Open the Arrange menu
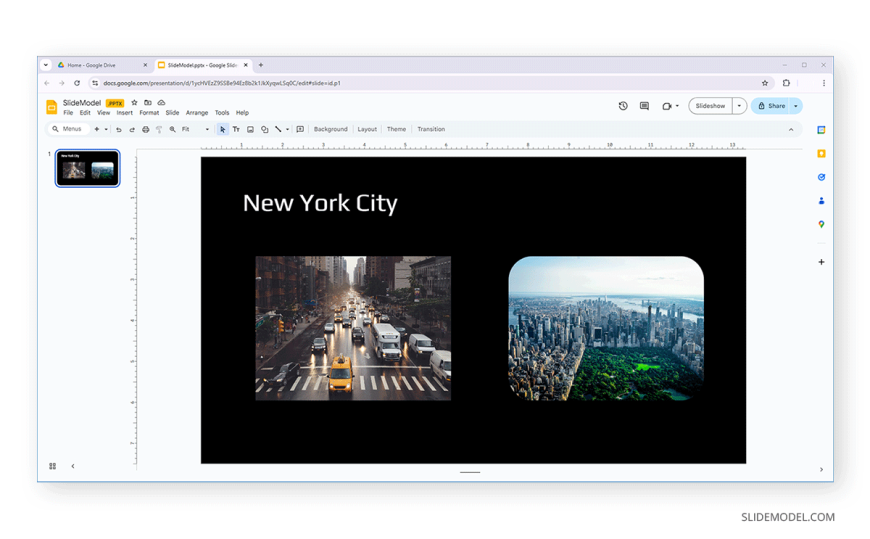This screenshot has width=870, height=539. [197, 113]
